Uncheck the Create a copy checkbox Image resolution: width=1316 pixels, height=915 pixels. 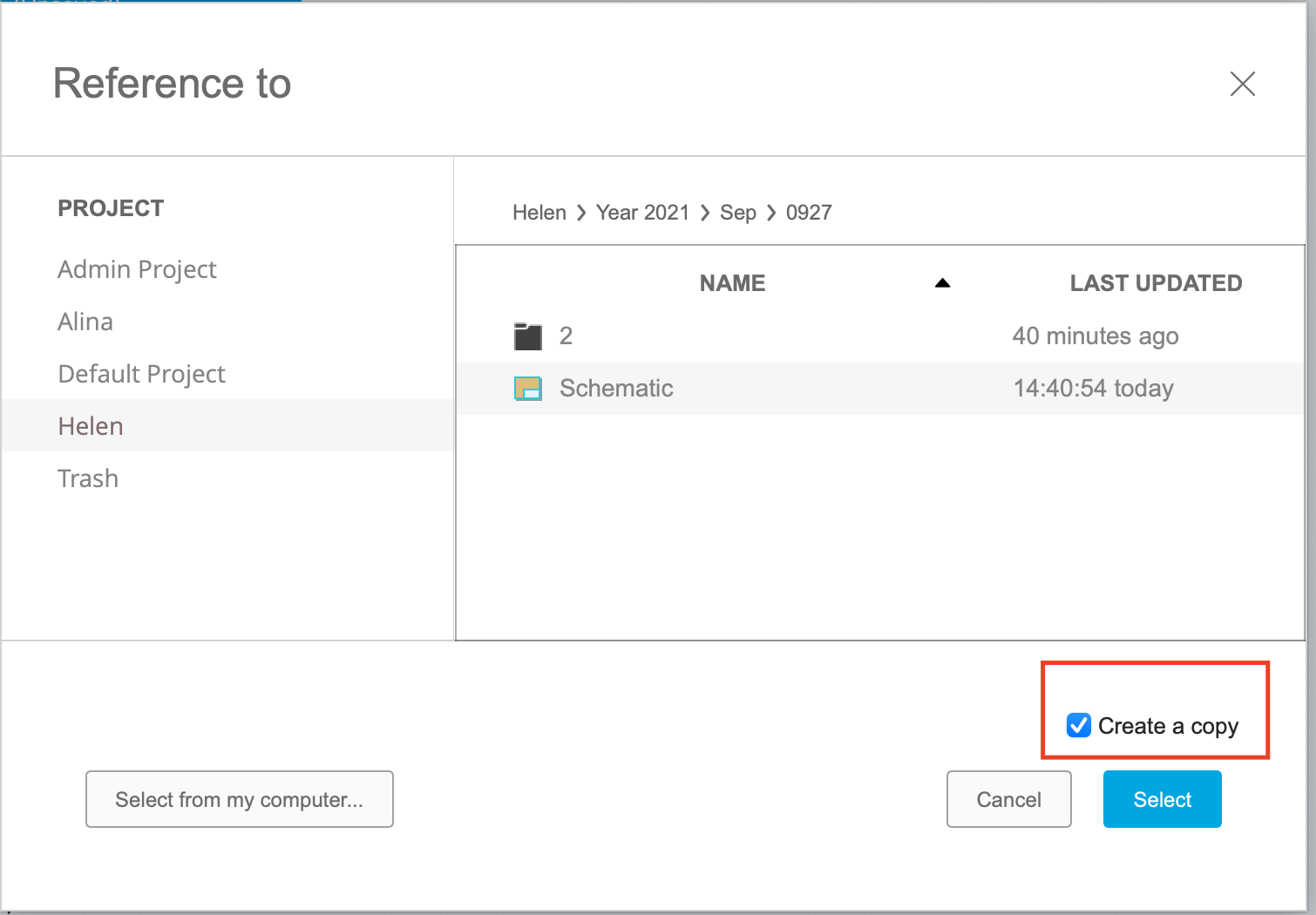(x=1079, y=726)
